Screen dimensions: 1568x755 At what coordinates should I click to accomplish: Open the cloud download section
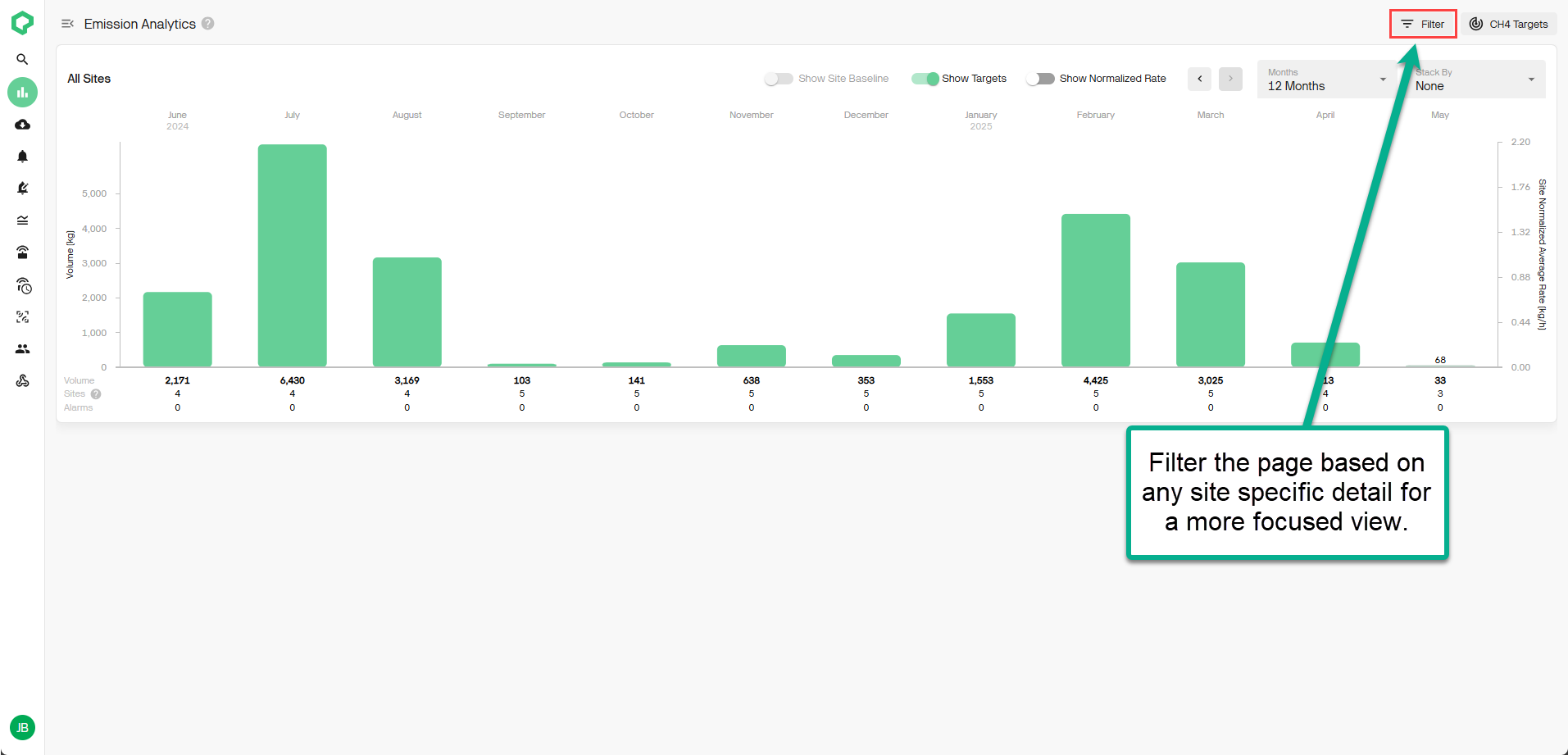22,125
